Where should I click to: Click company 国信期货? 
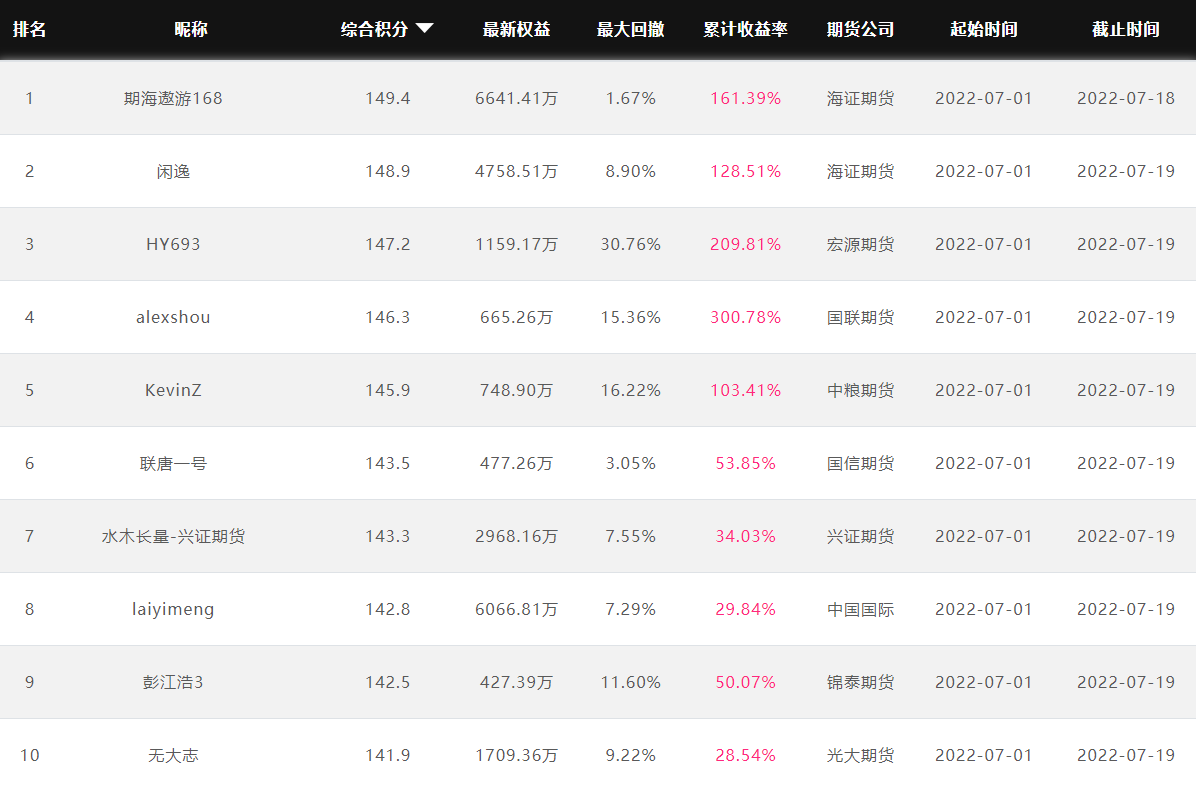[x=860, y=463]
